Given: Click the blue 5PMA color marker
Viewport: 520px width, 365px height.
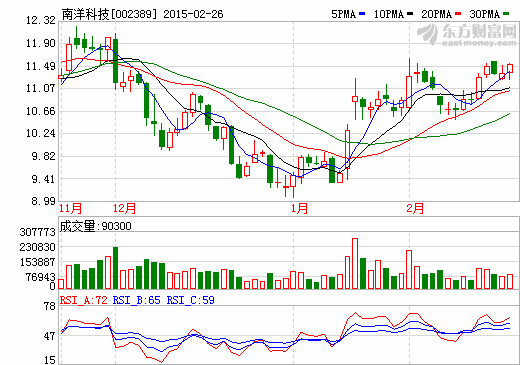Looking at the screenshot, I should coord(362,14).
